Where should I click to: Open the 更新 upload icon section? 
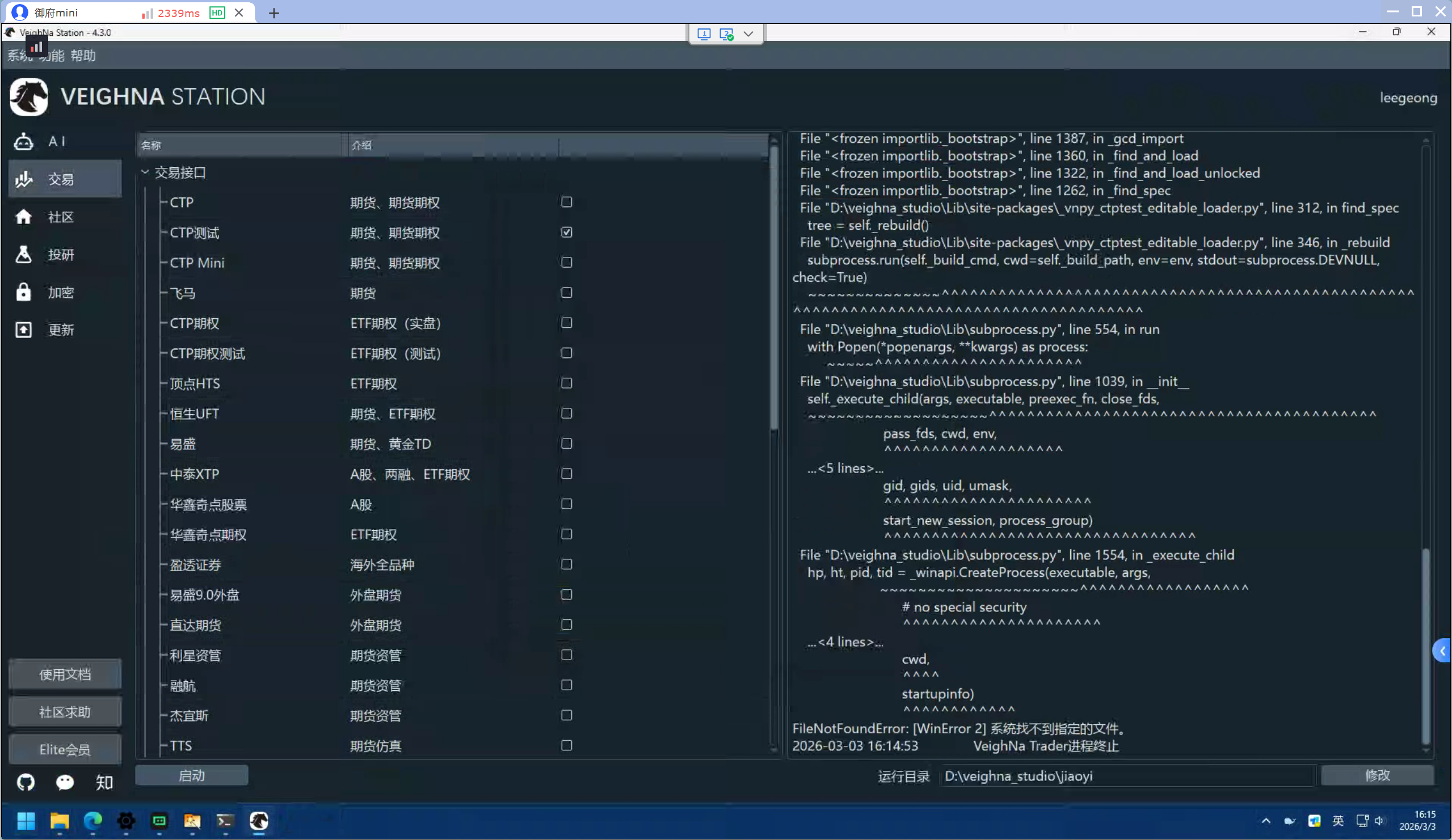[24, 330]
